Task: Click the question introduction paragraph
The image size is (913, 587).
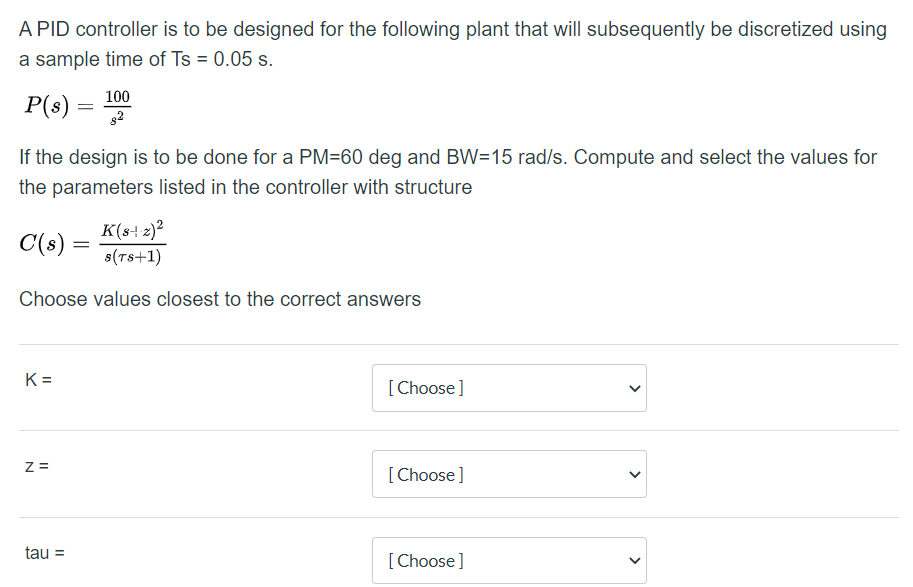Action: (x=450, y=43)
